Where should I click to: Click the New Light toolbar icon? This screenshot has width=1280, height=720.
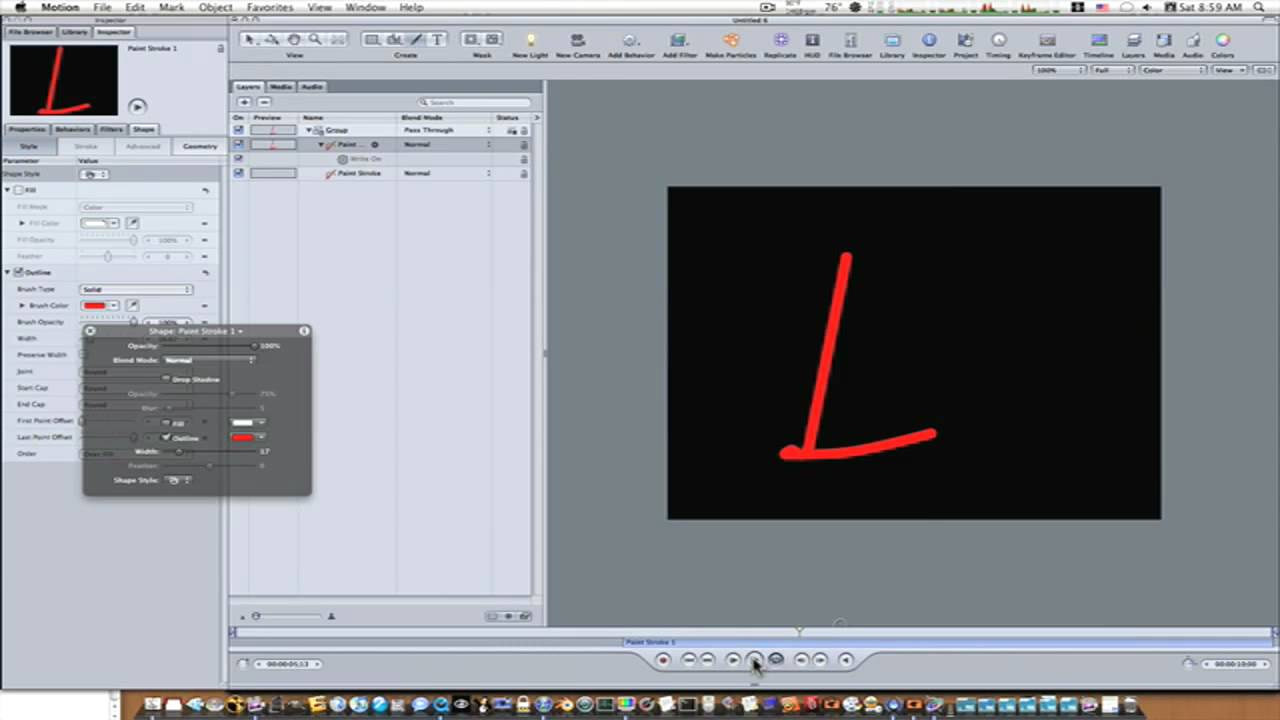tap(530, 41)
